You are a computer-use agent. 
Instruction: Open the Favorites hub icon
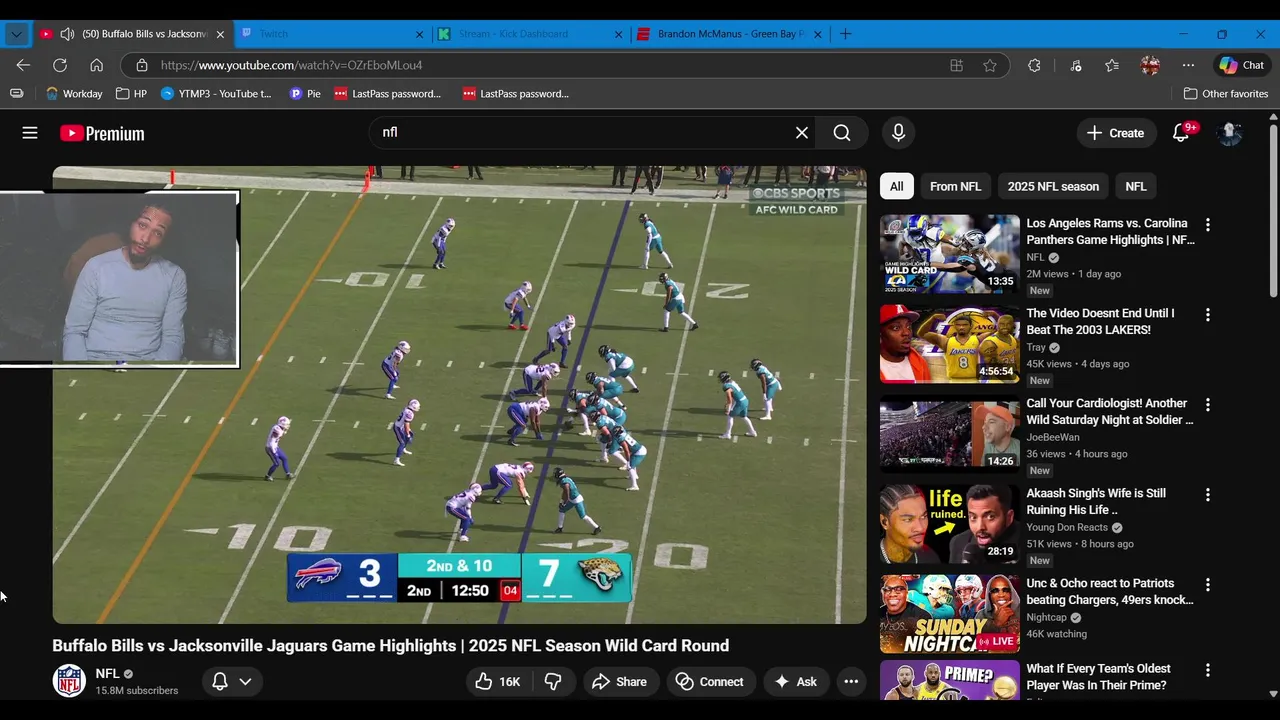[1112, 65]
